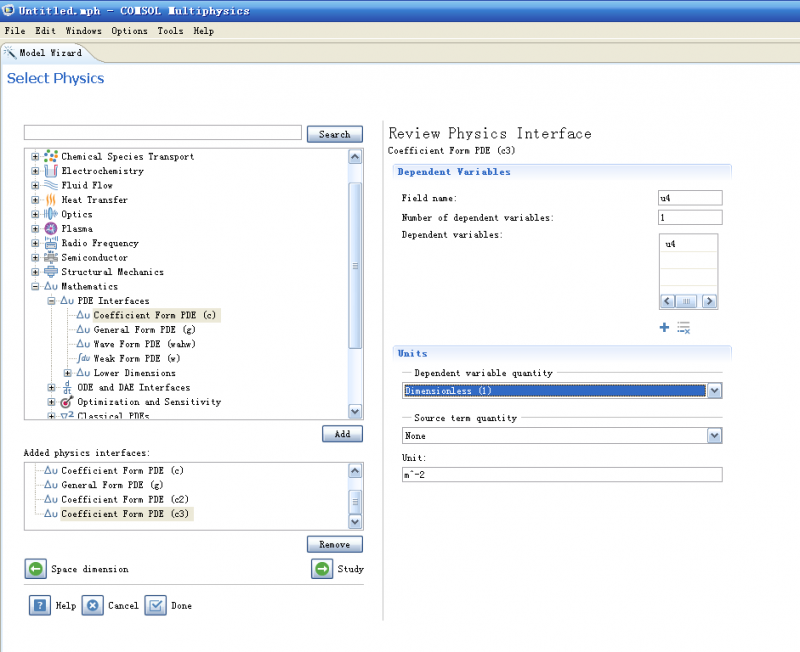
Task: Select General Form PDE (g) in physics tree
Action: coord(144,330)
